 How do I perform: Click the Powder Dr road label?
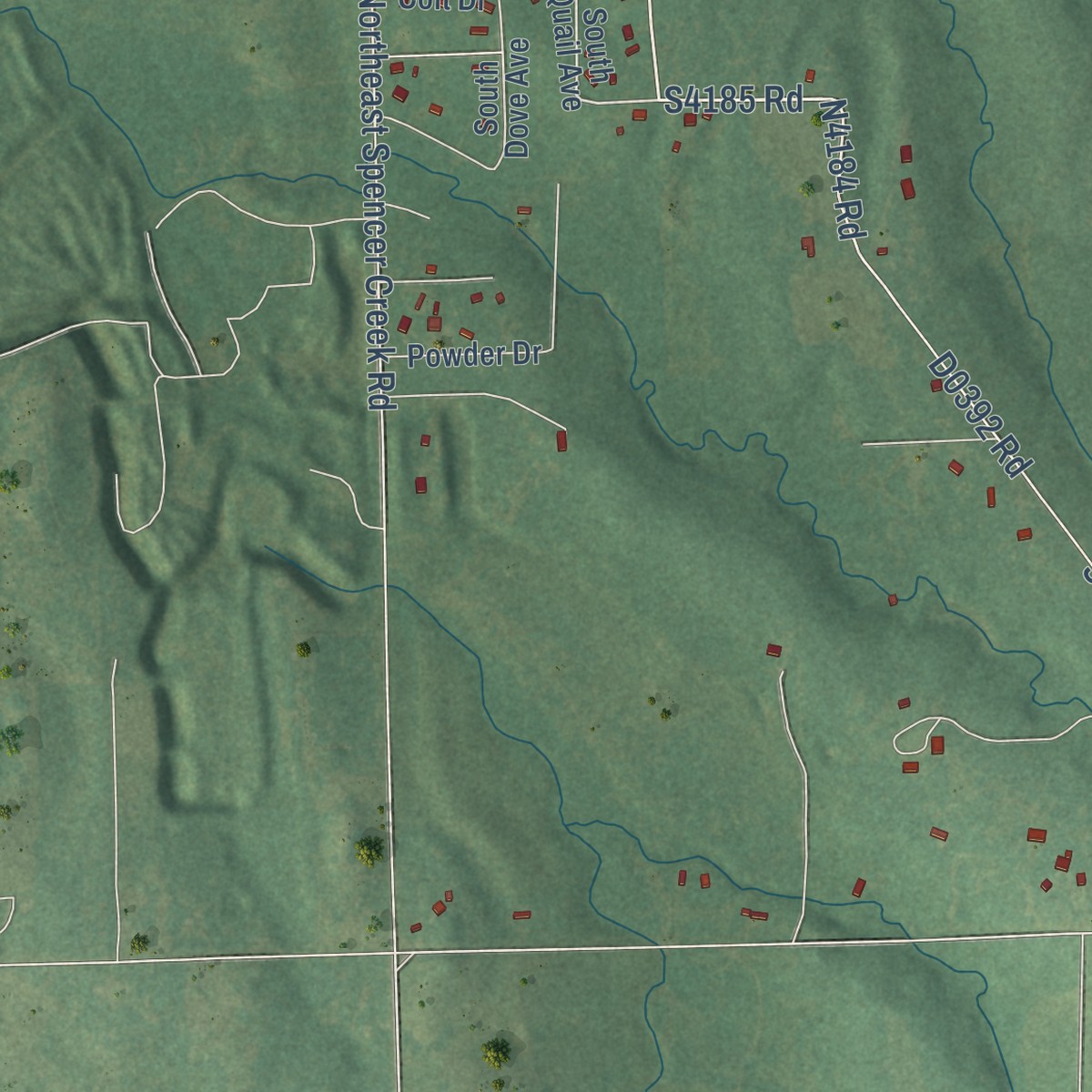point(474,355)
